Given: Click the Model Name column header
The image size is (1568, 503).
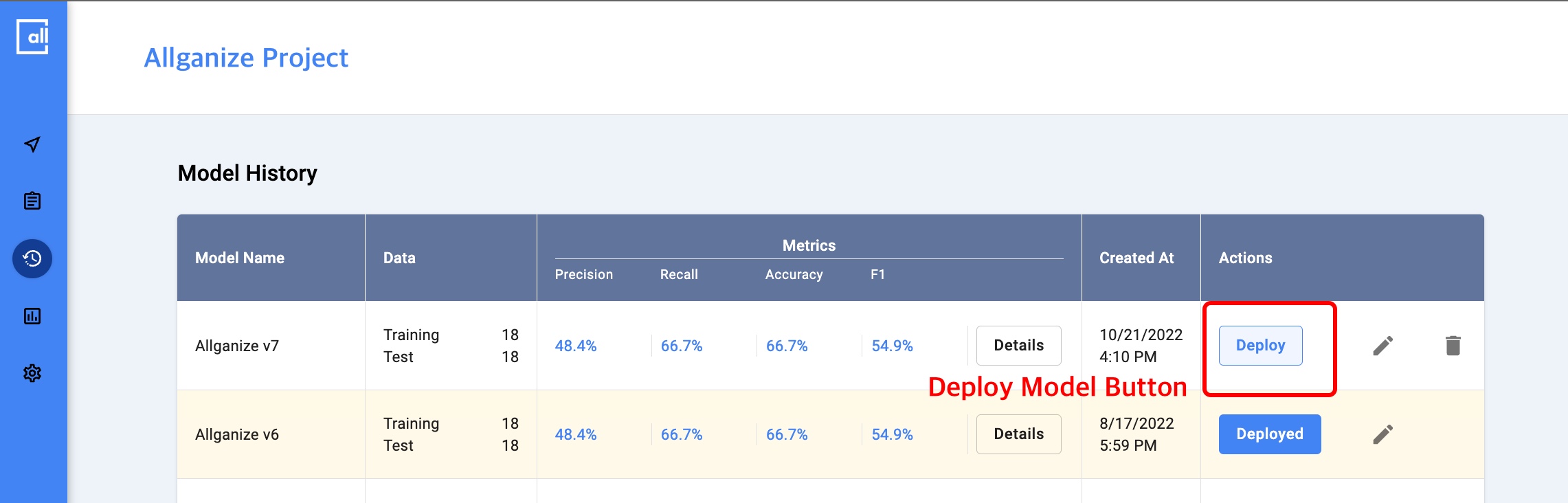Looking at the screenshot, I should [x=240, y=258].
